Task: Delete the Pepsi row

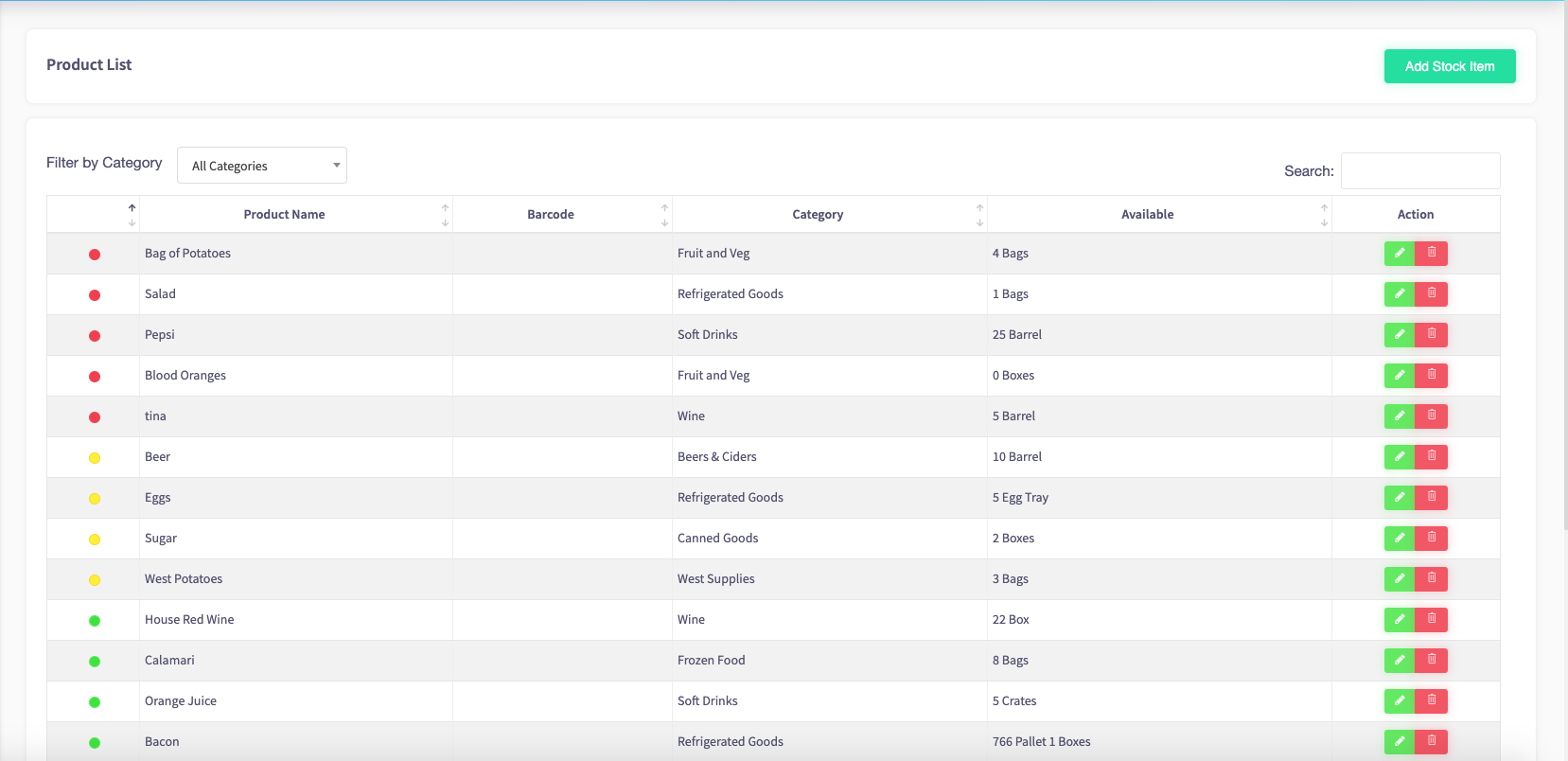Action: (x=1432, y=335)
